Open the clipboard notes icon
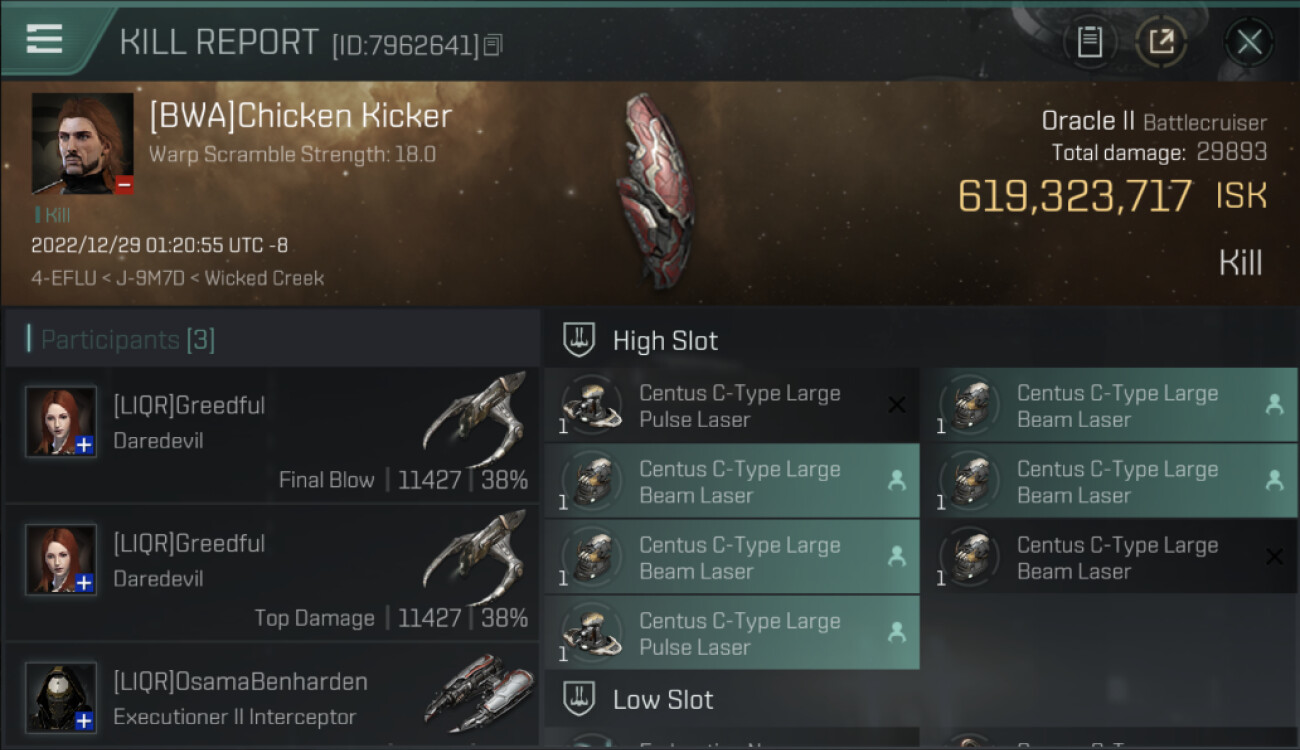The width and height of the screenshot is (1300, 750). [x=1089, y=42]
